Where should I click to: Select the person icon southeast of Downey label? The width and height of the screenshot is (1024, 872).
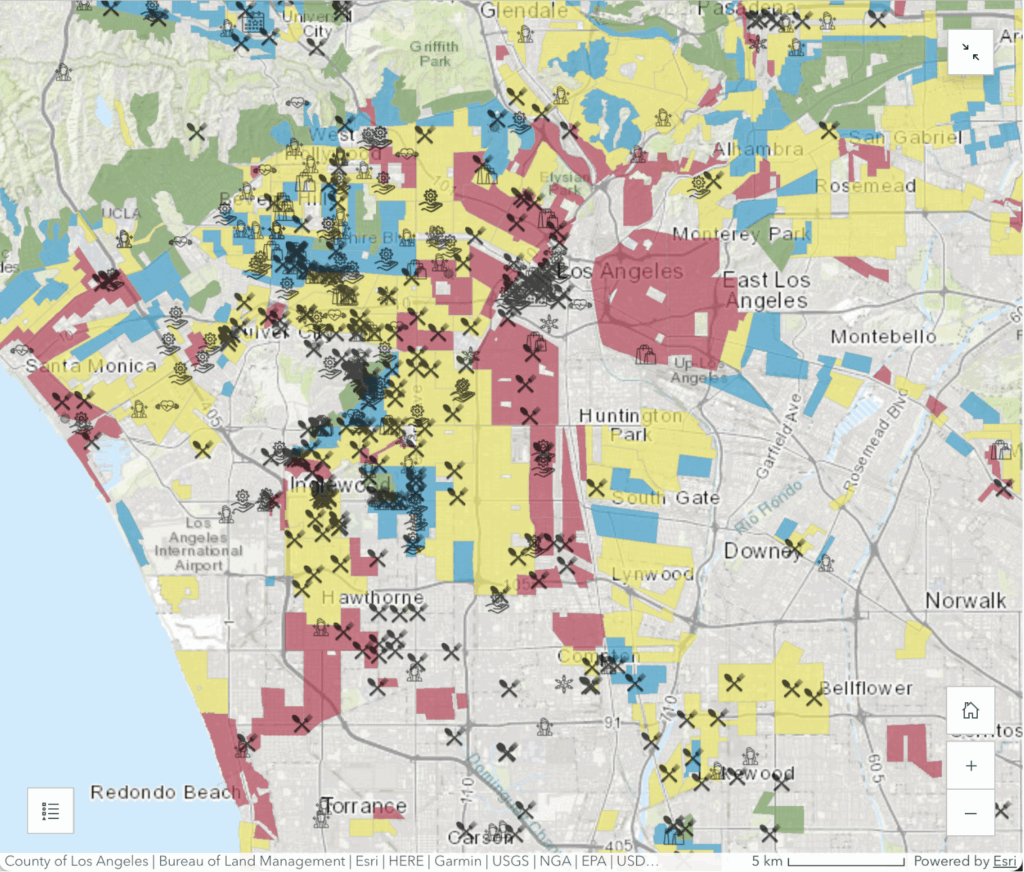pyautogui.click(x=825, y=561)
